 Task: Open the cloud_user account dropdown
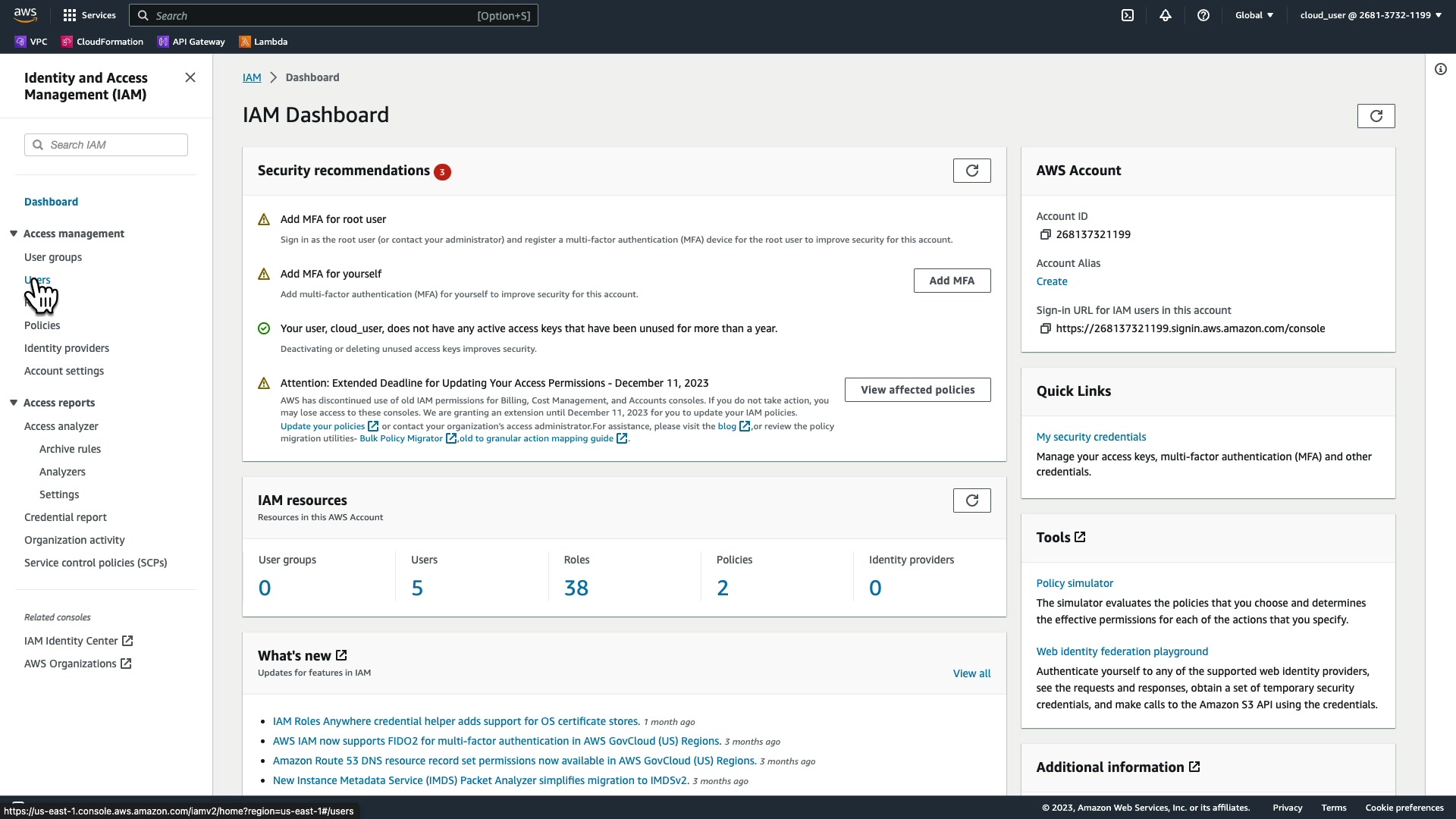(1370, 15)
